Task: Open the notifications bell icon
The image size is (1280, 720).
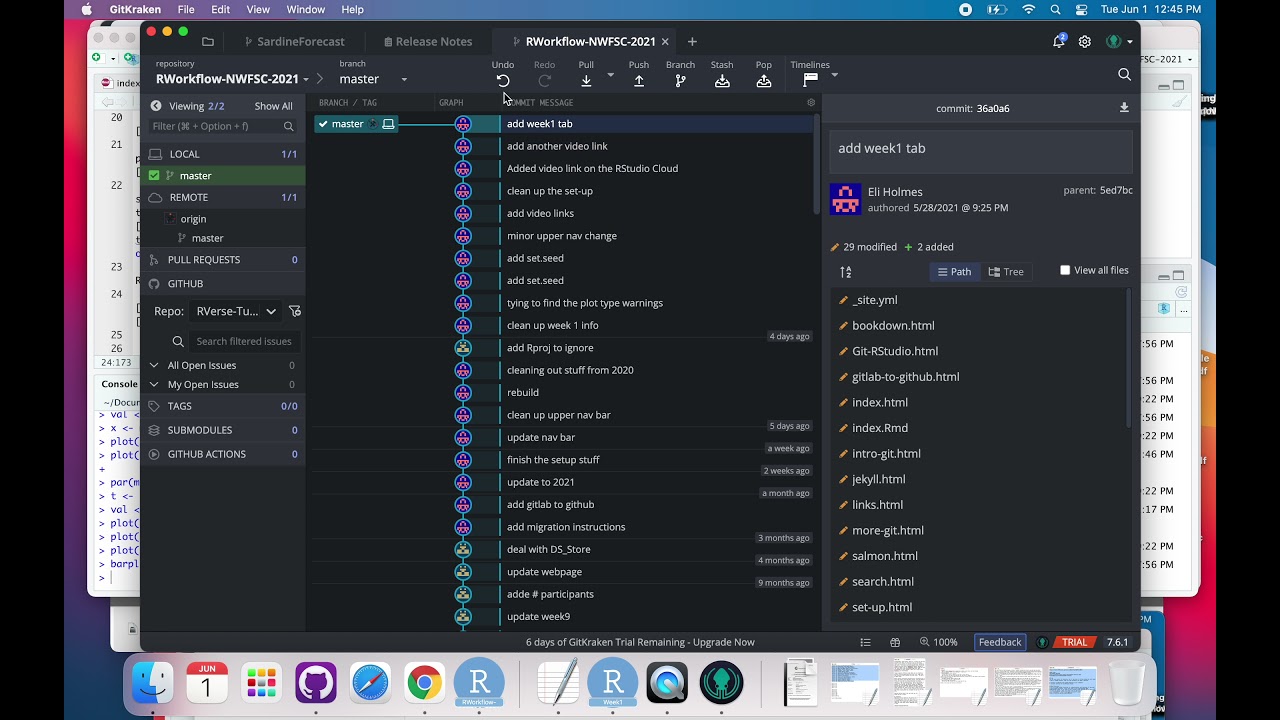Action: pos(1059,41)
